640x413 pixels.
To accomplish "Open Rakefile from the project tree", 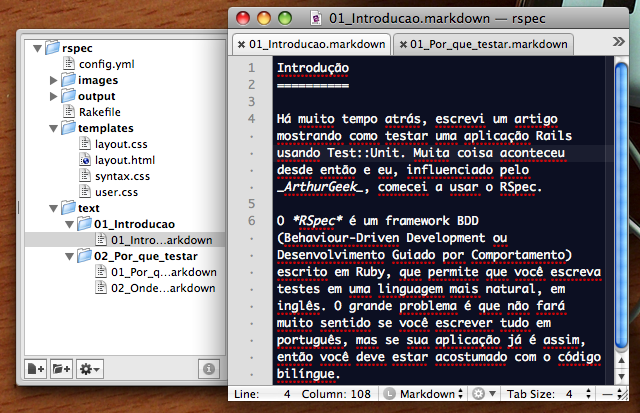I will [100, 112].
